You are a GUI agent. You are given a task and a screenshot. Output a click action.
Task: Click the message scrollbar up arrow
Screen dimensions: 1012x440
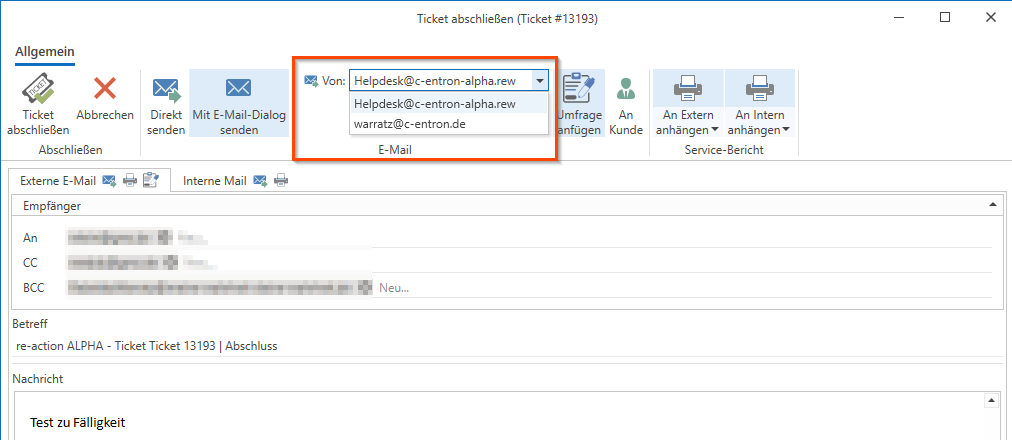pyautogui.click(x=990, y=401)
